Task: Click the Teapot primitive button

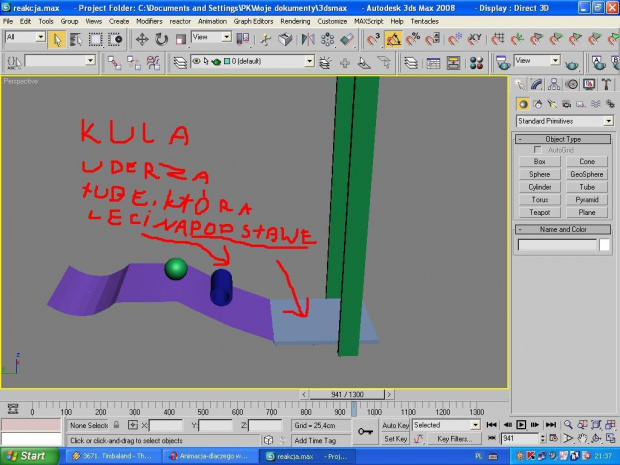Action: click(x=539, y=212)
